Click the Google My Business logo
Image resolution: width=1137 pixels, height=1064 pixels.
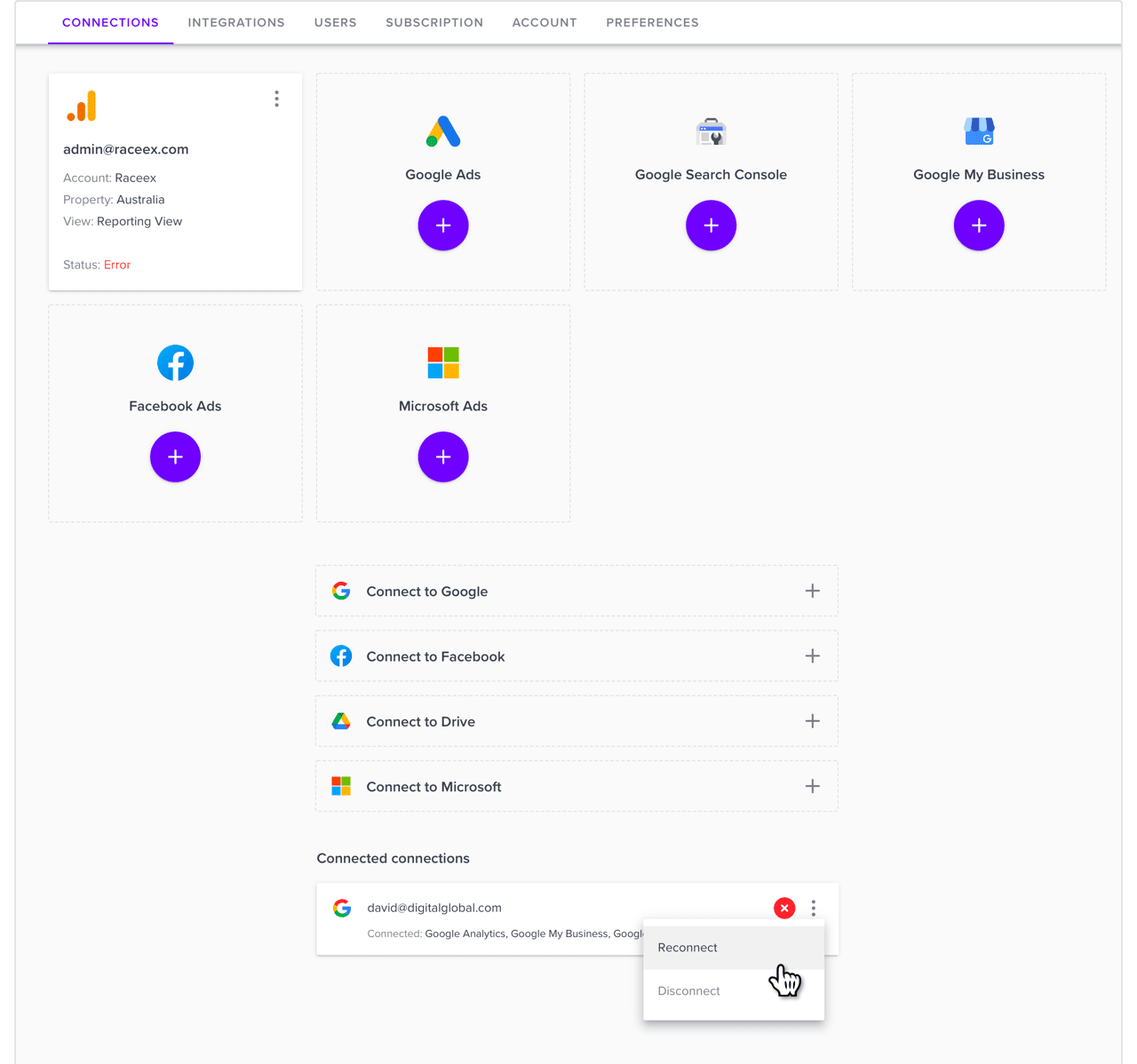click(979, 131)
